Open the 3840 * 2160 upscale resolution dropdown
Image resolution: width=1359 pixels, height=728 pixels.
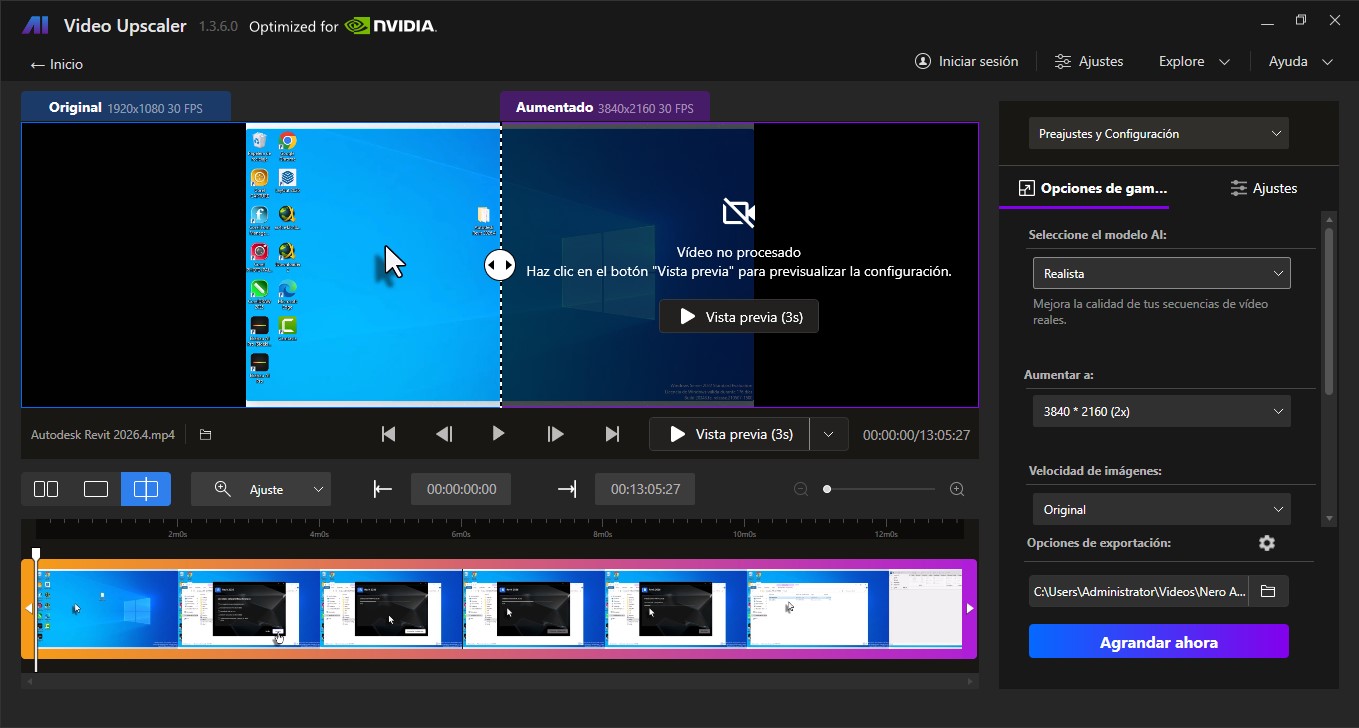tap(1161, 410)
